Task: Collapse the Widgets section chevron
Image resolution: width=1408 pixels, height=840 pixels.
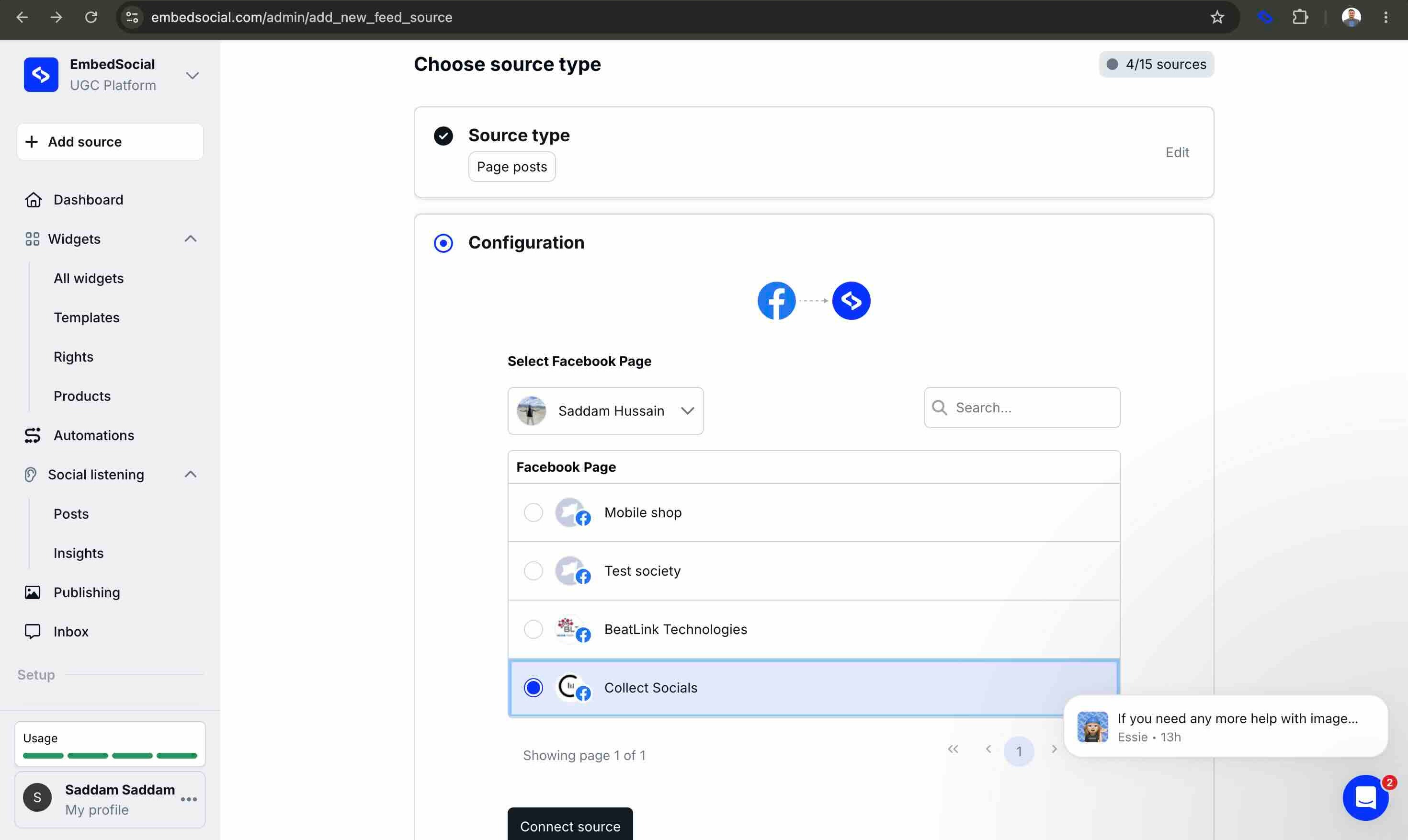Action: (191, 239)
